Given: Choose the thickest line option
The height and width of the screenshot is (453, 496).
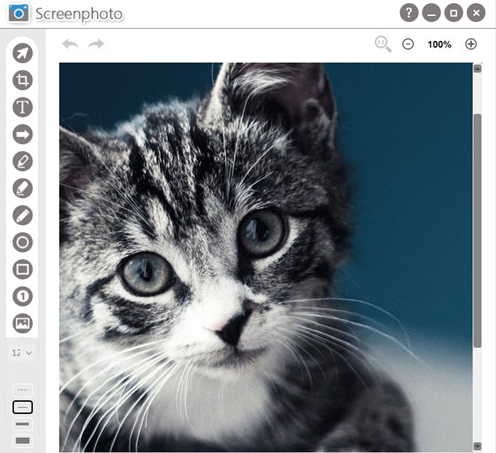Looking at the screenshot, I should (x=23, y=441).
